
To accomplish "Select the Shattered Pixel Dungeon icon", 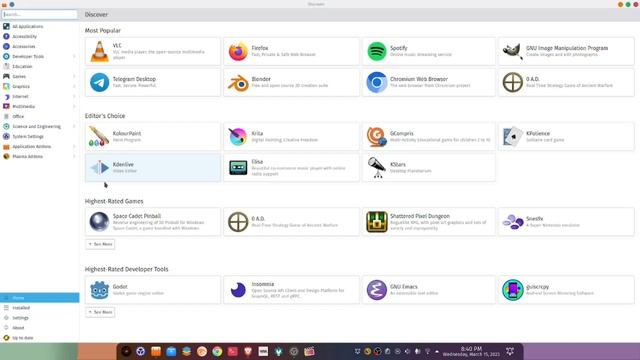I will pos(377,222).
